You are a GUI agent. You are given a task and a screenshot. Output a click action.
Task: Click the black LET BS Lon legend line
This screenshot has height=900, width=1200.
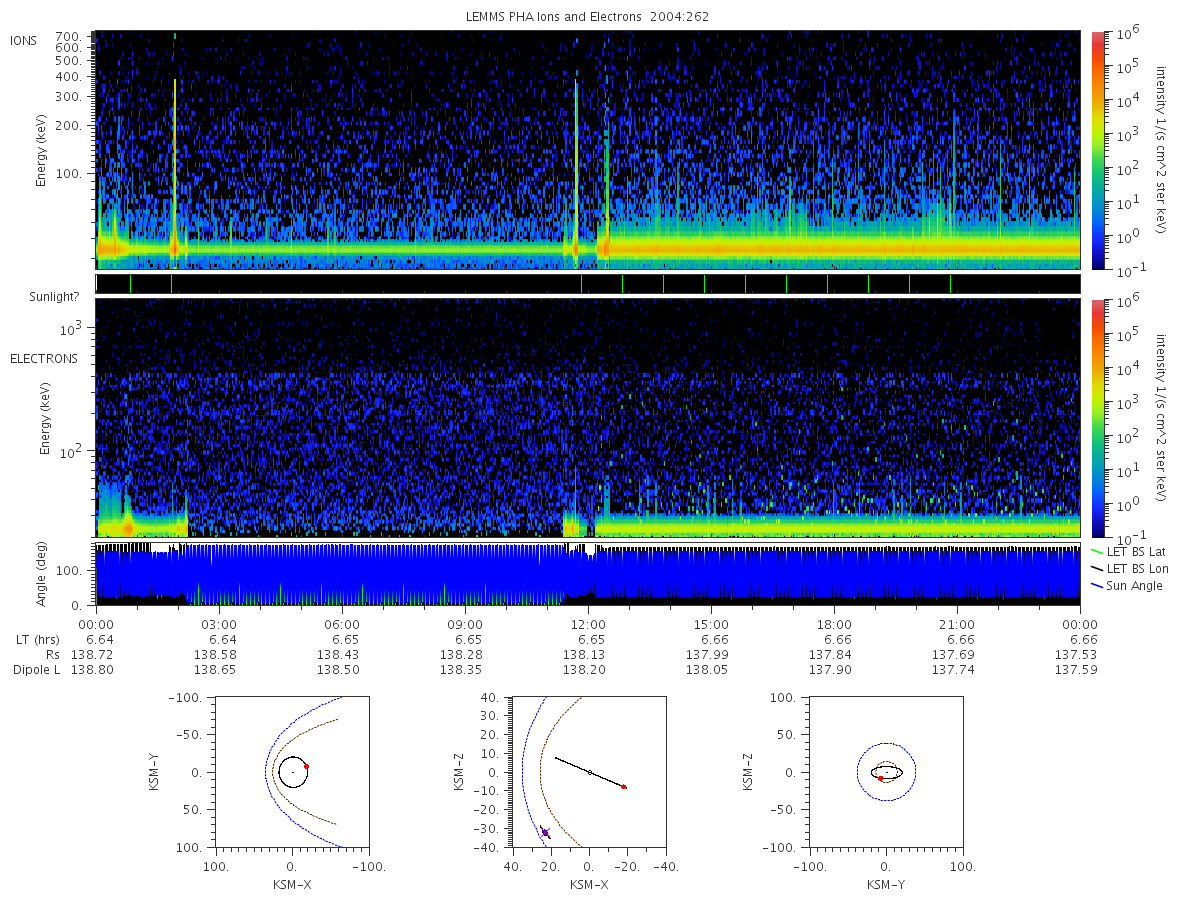(1098, 568)
